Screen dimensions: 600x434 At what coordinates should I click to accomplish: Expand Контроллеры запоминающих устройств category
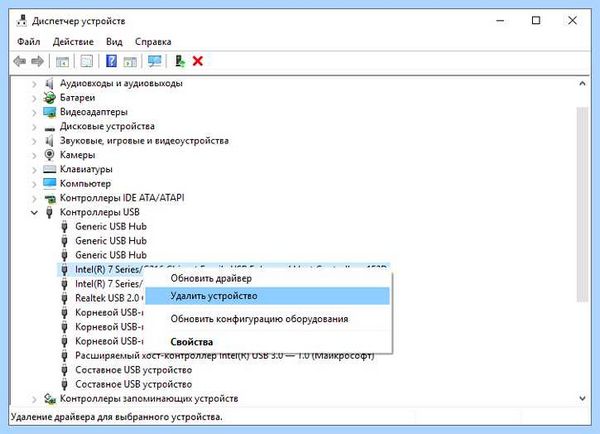[34, 400]
